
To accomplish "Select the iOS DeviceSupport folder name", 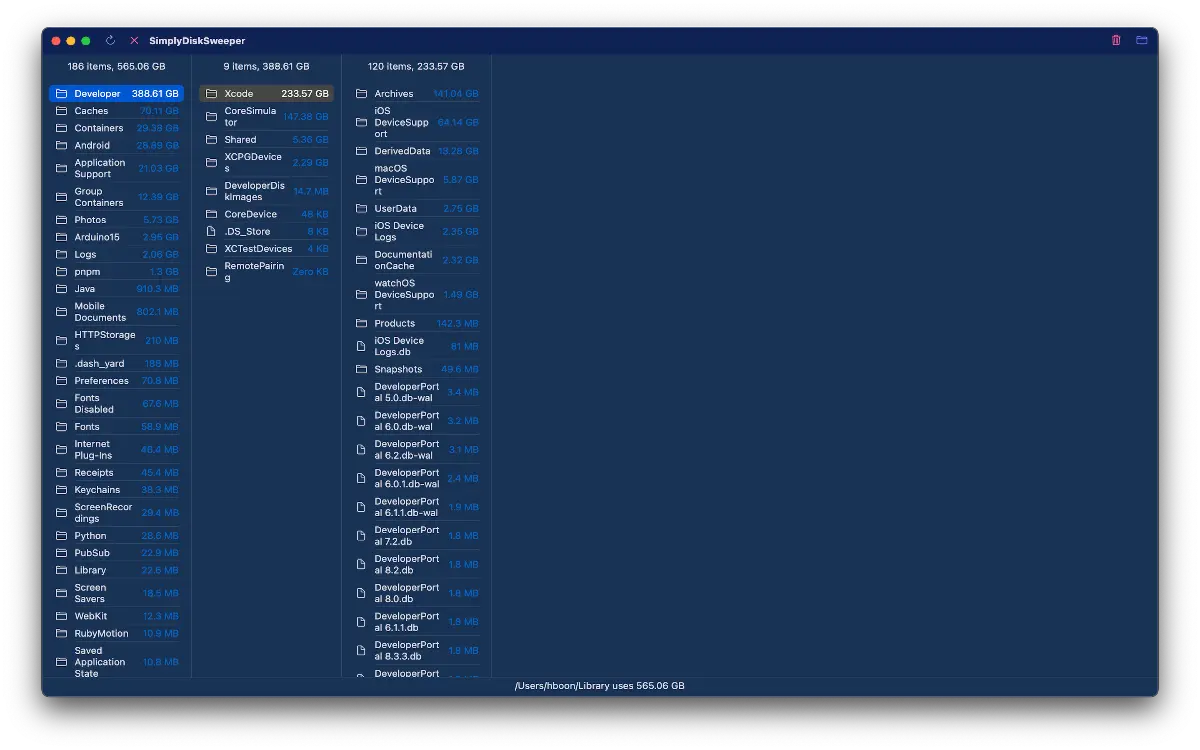I will pos(402,122).
